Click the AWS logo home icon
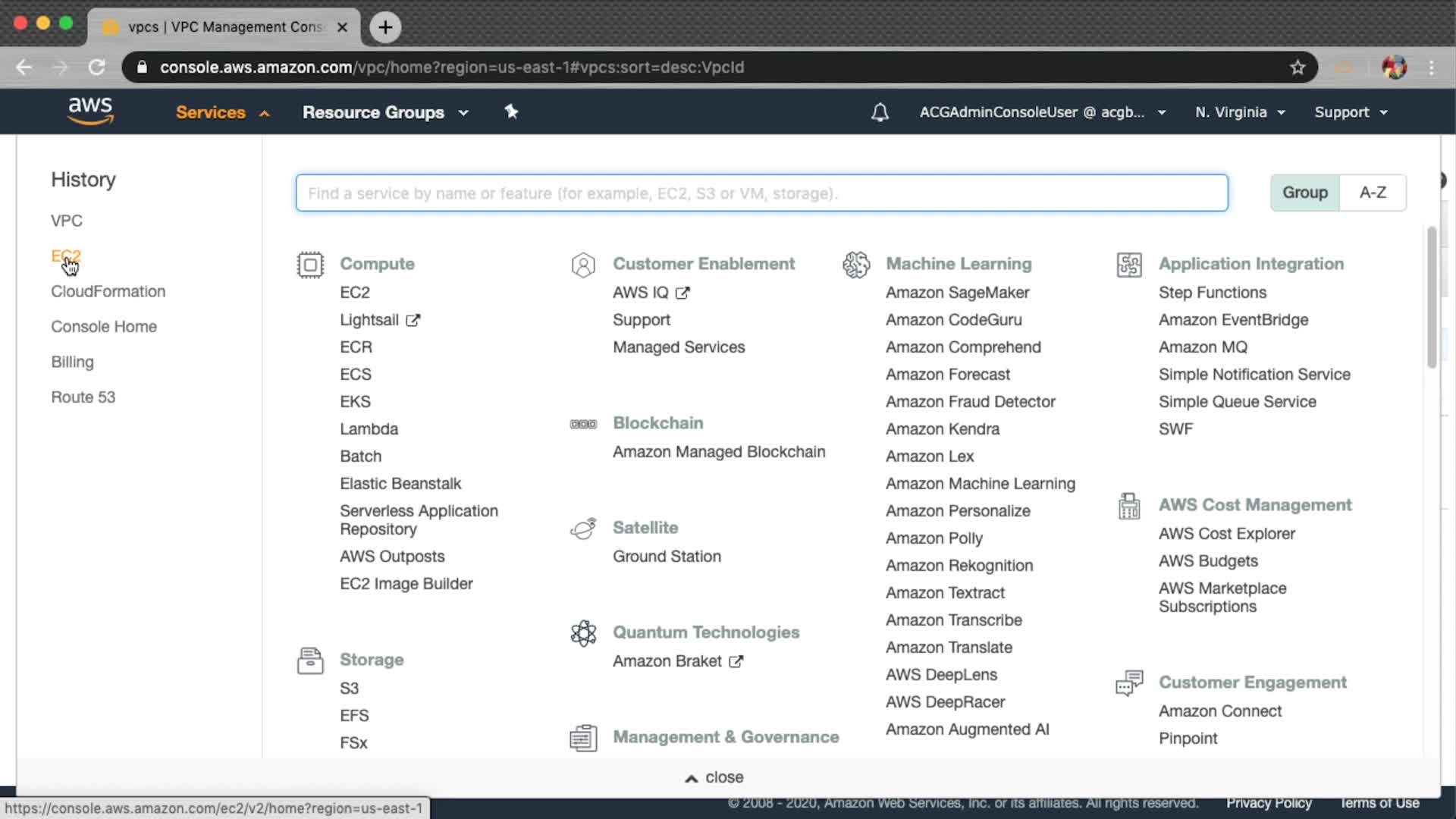Image resolution: width=1456 pixels, height=819 pixels. 90,111
